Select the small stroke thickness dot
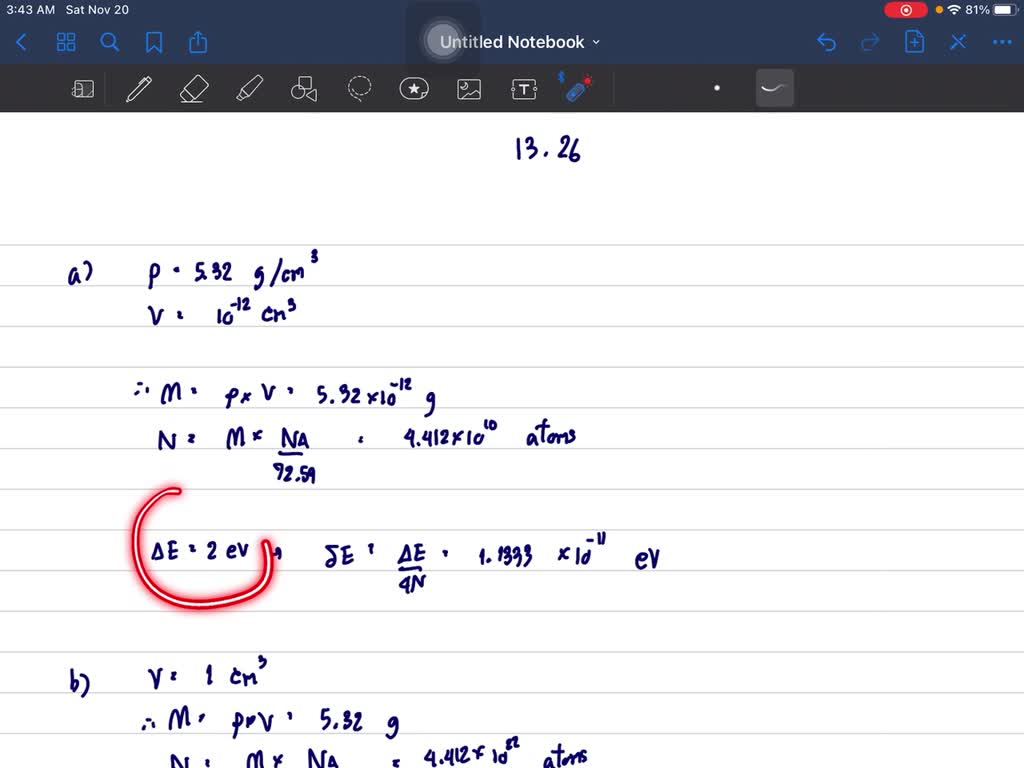Screen dimensions: 1024x768 717,88
